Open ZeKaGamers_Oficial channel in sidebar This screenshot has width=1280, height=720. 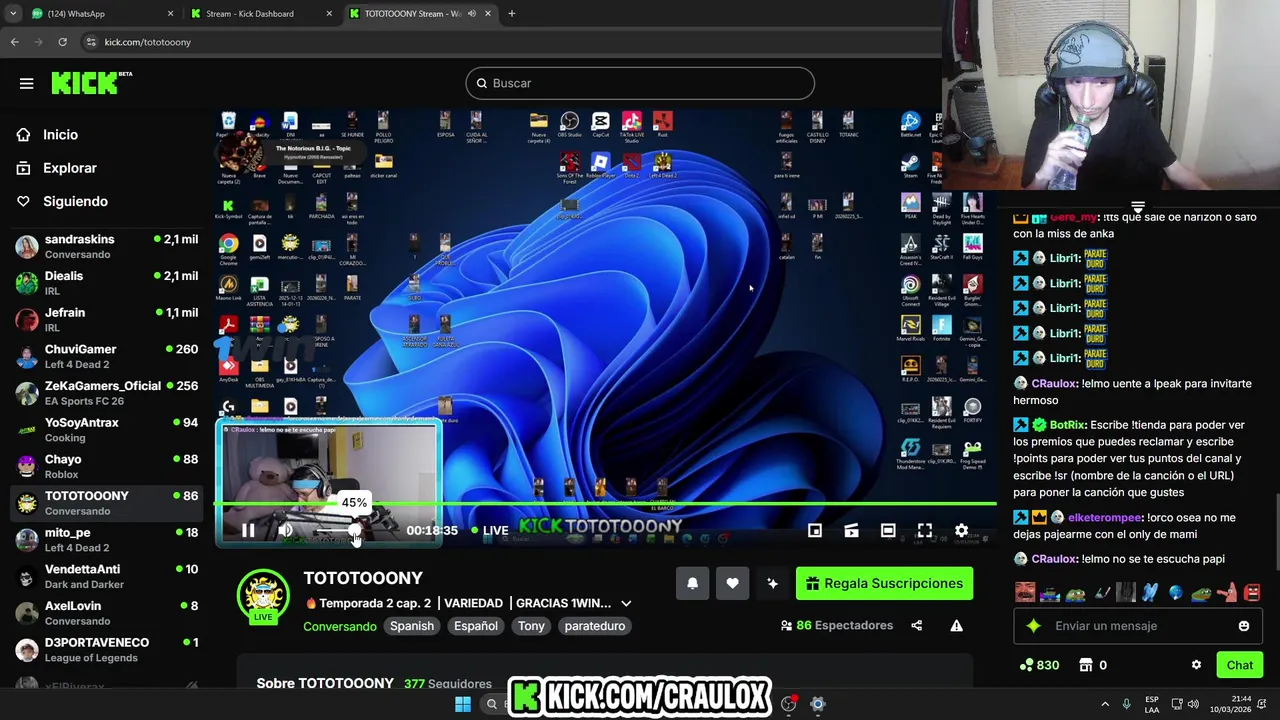point(106,393)
